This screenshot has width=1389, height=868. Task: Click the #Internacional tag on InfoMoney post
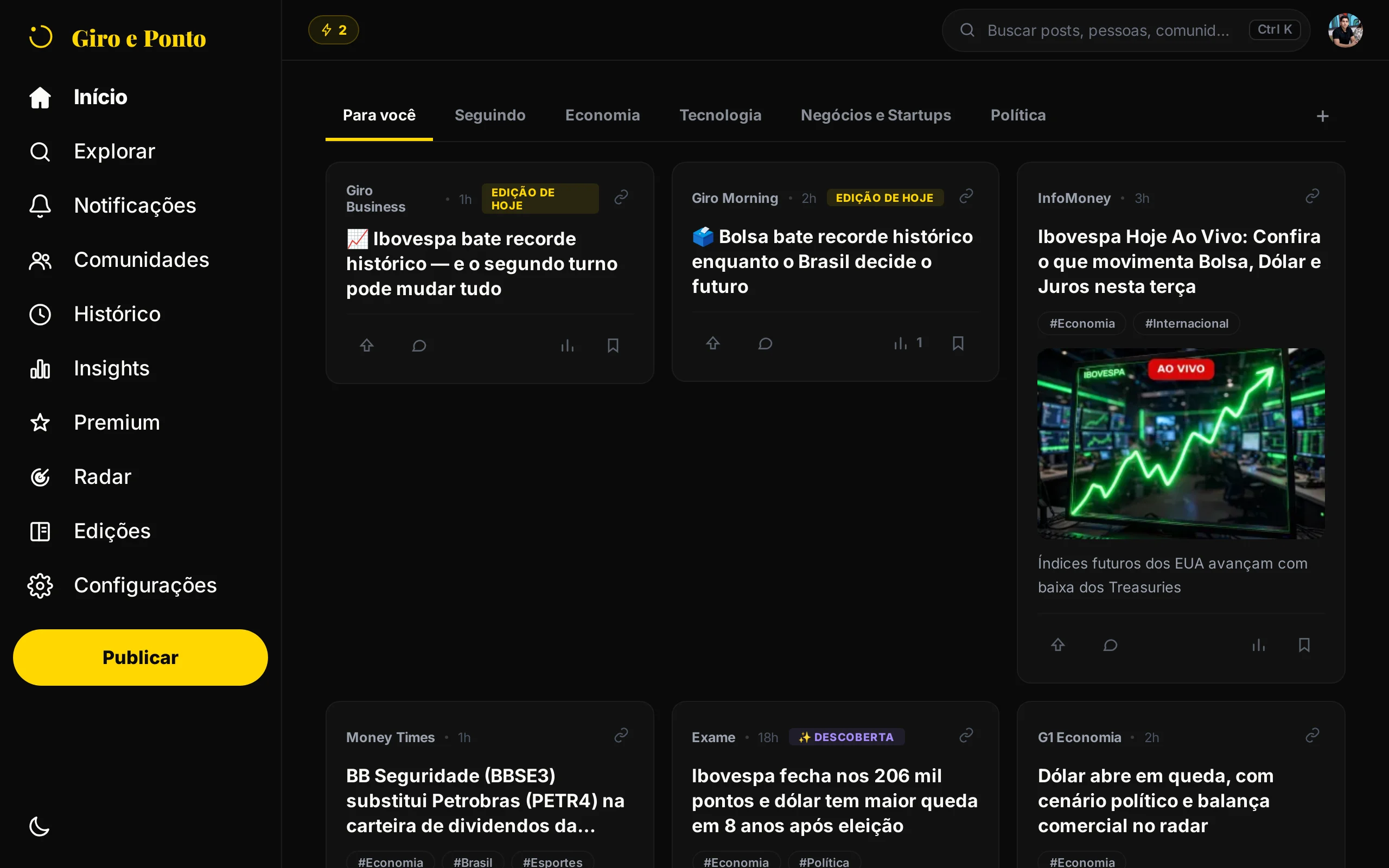pos(1187,323)
